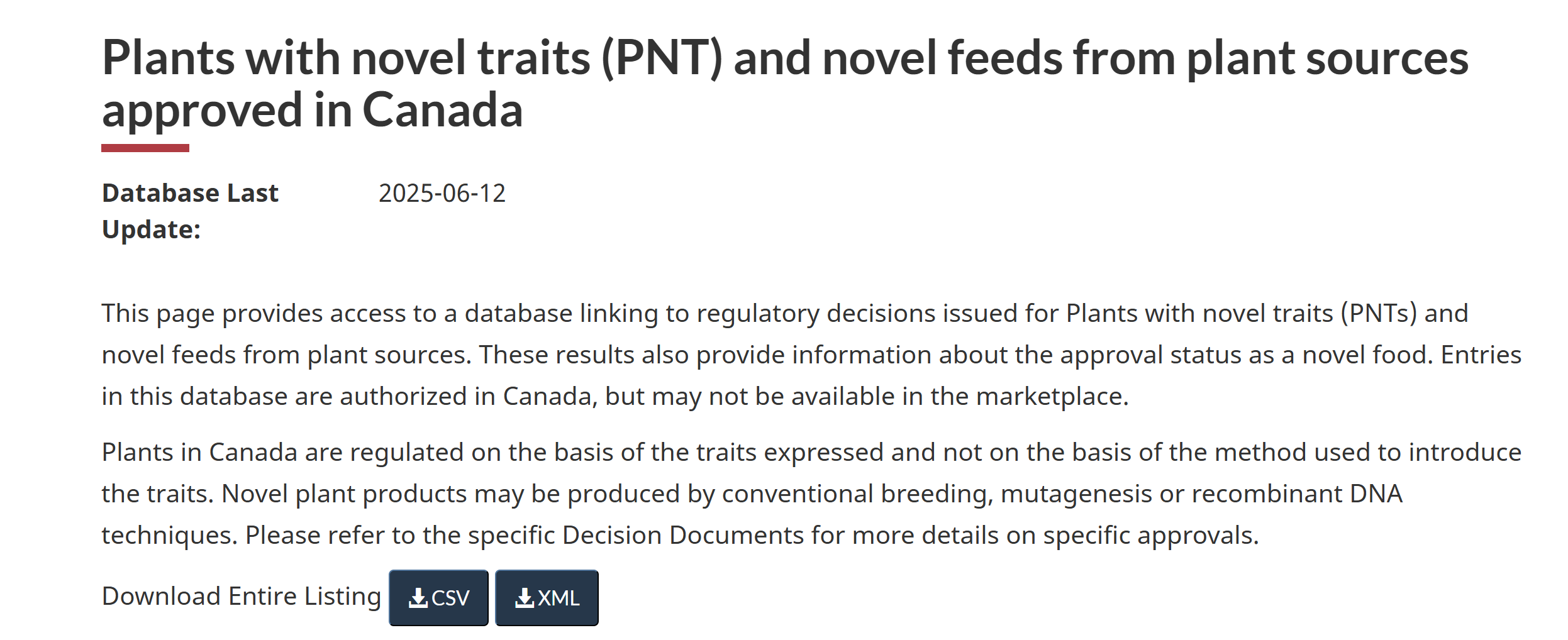
Task: Click the page heading about Plants with novel traits
Action: tap(785, 83)
